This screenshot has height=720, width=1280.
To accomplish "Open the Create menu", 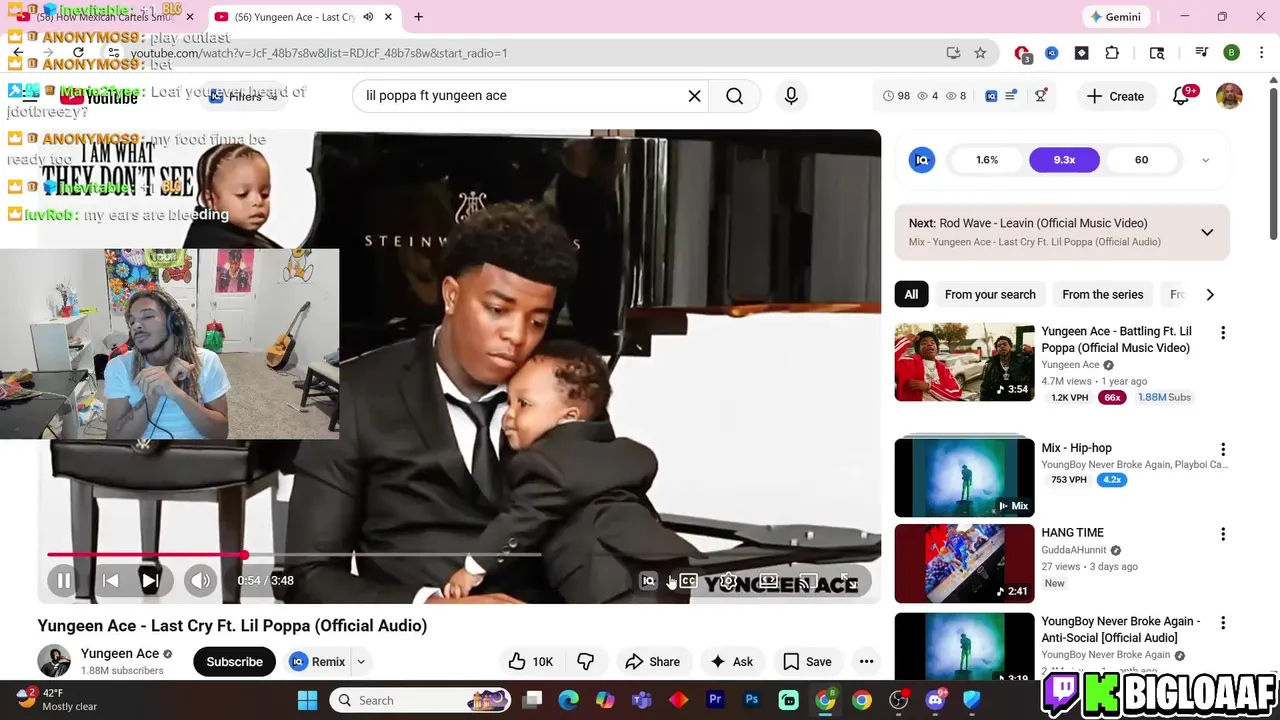I will pyautogui.click(x=1116, y=96).
